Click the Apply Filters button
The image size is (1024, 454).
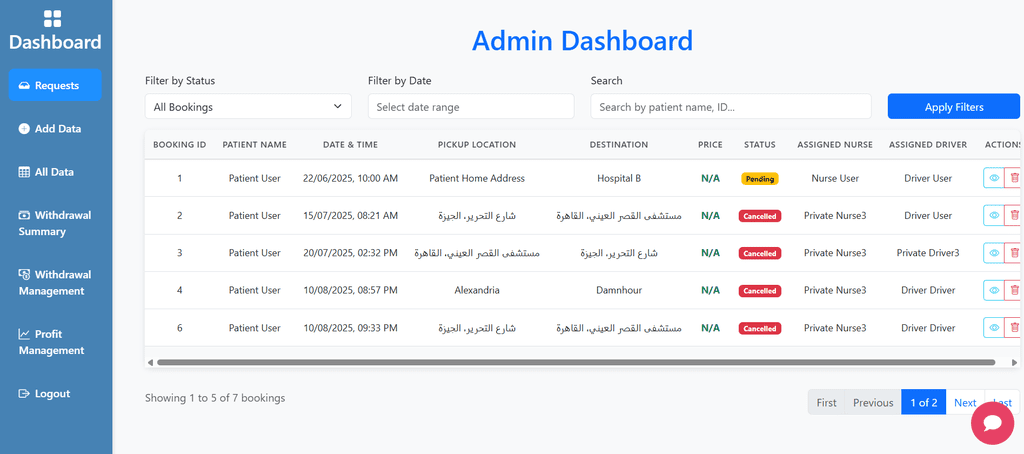[953, 106]
